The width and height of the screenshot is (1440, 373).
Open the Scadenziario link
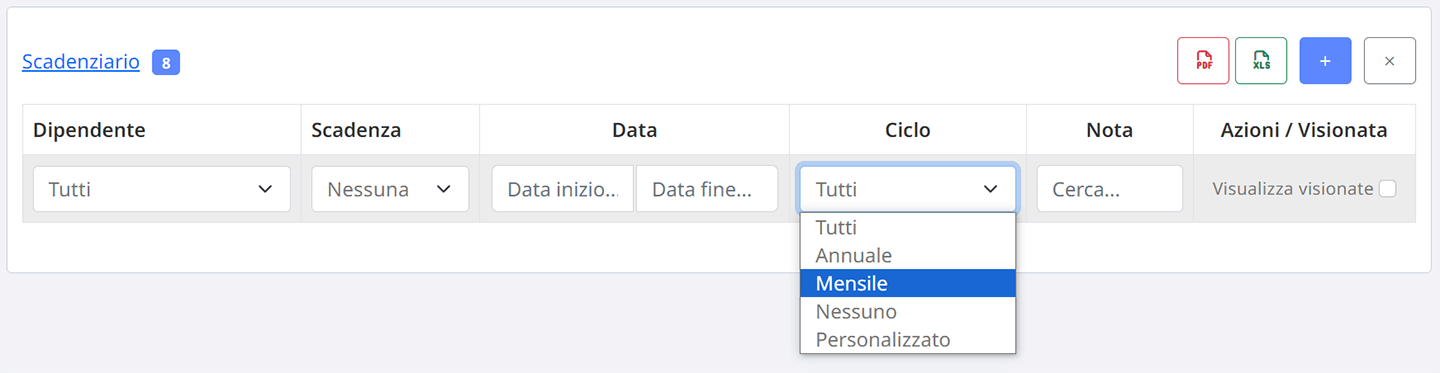click(x=81, y=62)
